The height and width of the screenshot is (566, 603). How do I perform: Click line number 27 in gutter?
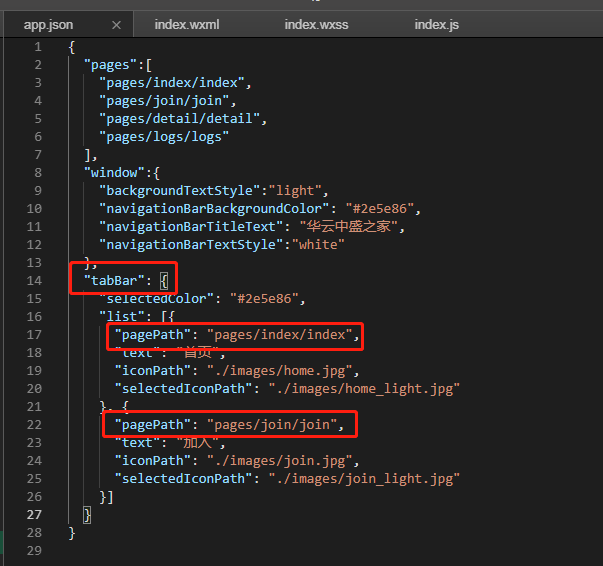click(x=34, y=514)
